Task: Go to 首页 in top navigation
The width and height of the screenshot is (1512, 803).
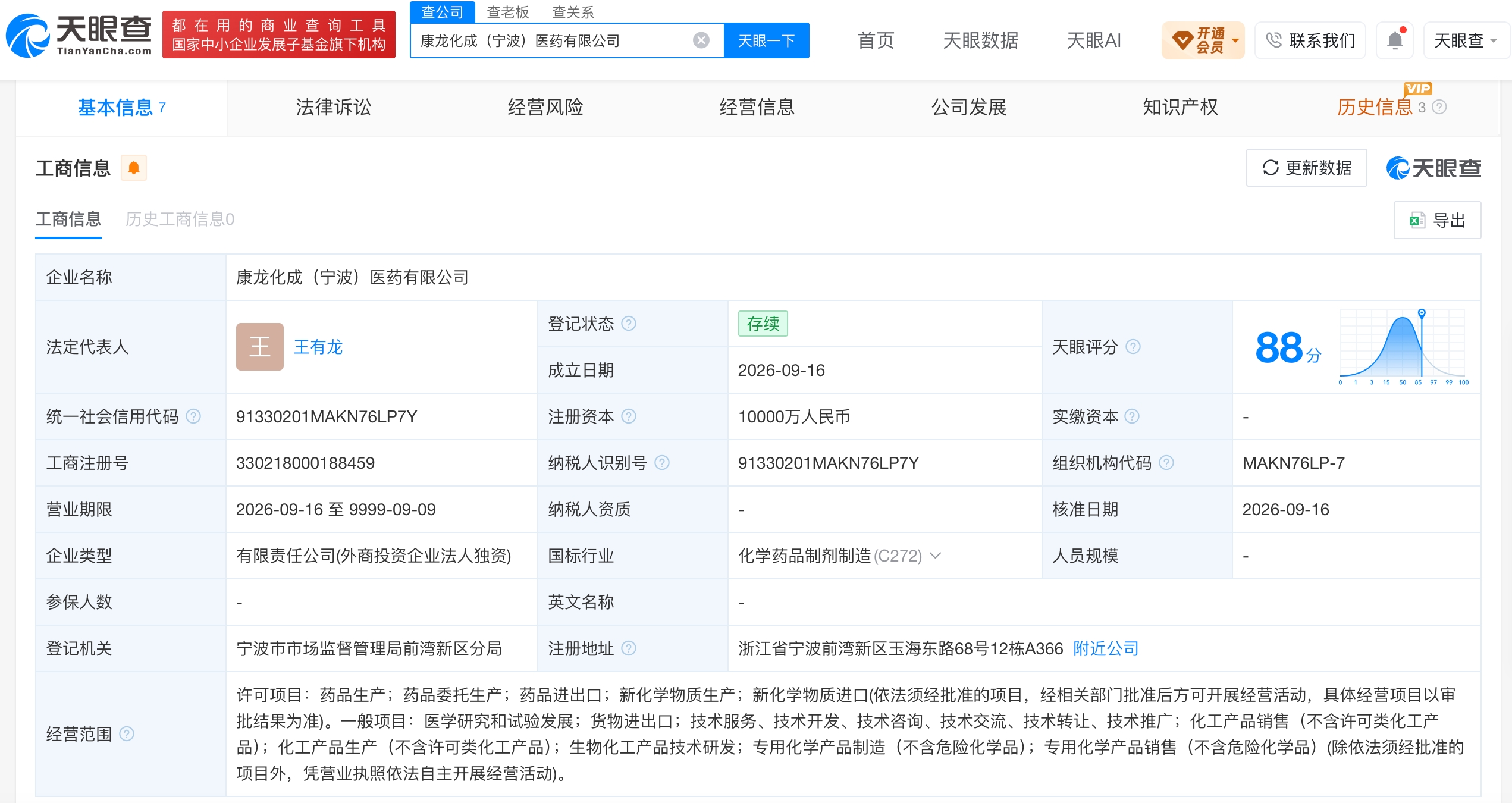Action: click(876, 40)
